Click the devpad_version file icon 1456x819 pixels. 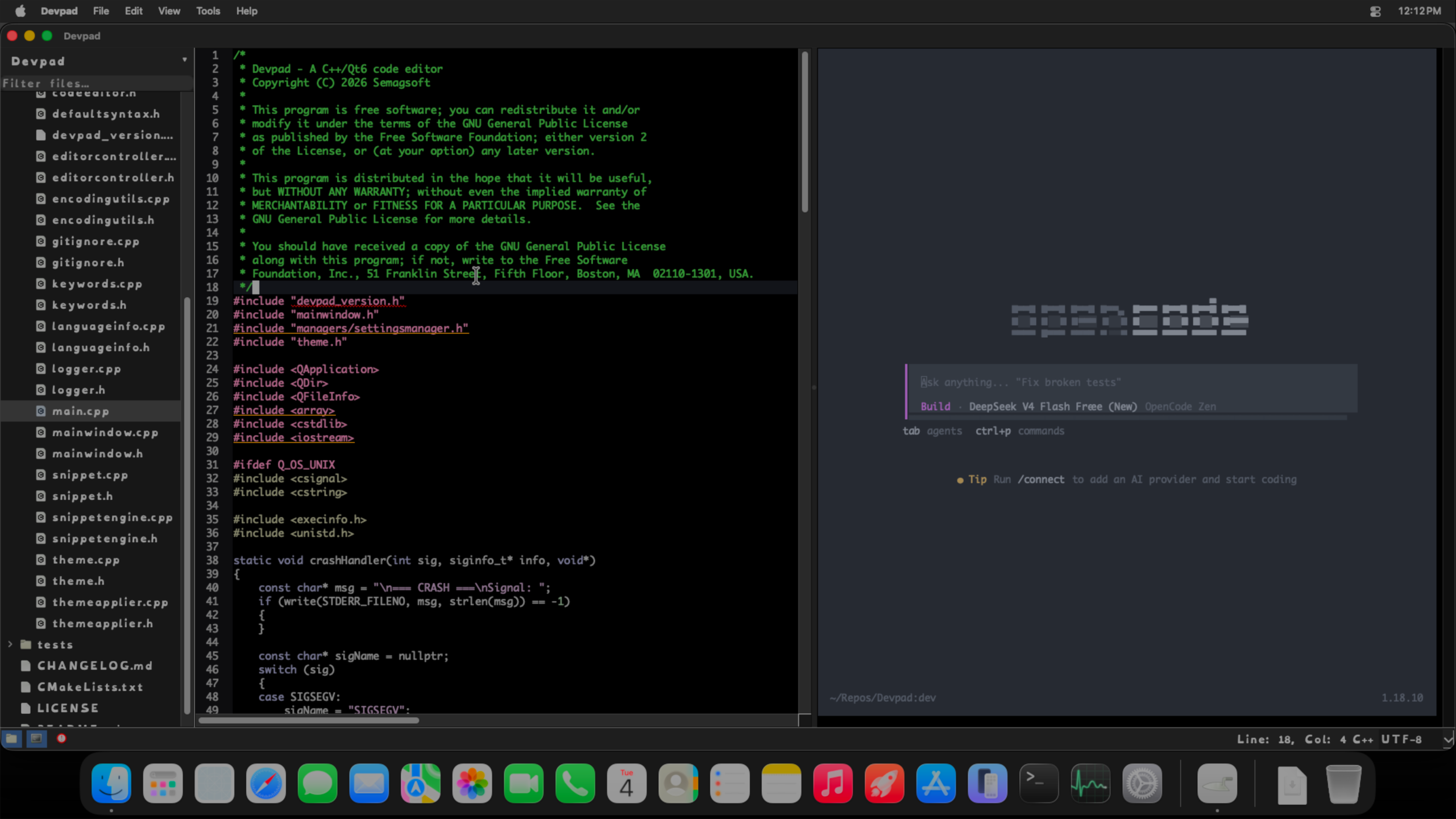click(x=41, y=135)
